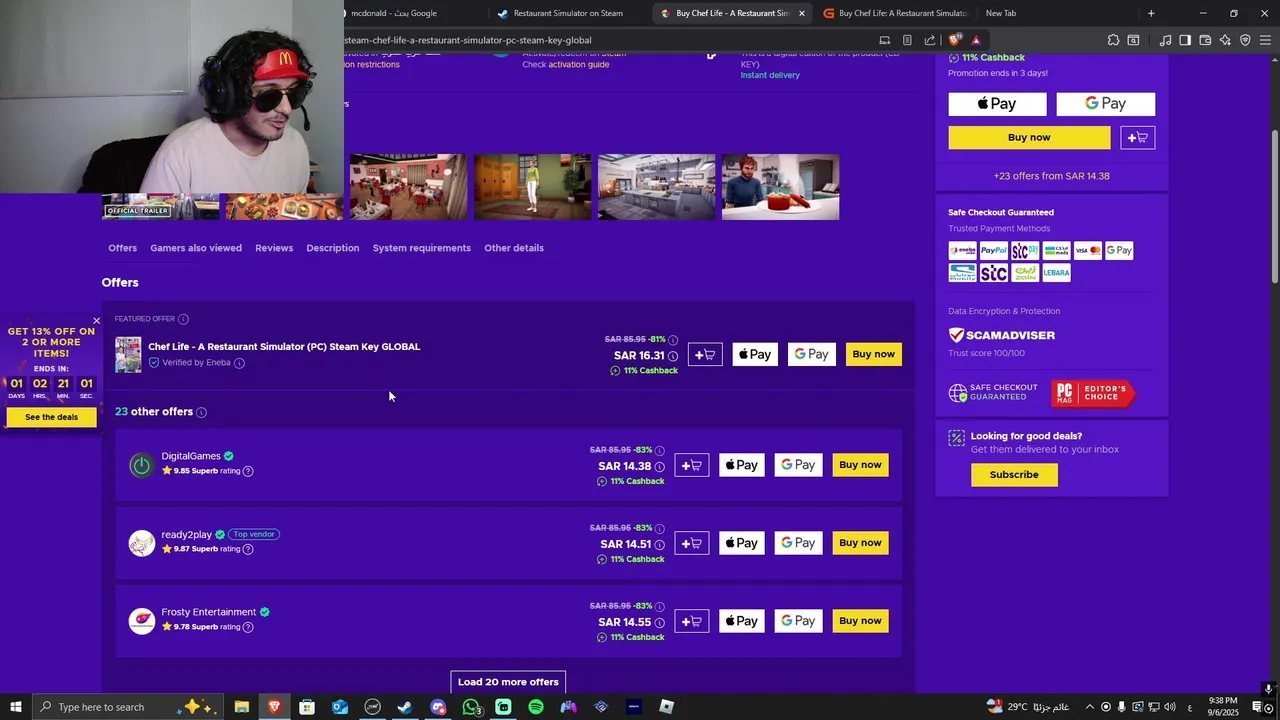The height and width of the screenshot is (720, 1280).
Task: Open info icon beside ready2play Superb rating
Action: pyautogui.click(x=248, y=549)
